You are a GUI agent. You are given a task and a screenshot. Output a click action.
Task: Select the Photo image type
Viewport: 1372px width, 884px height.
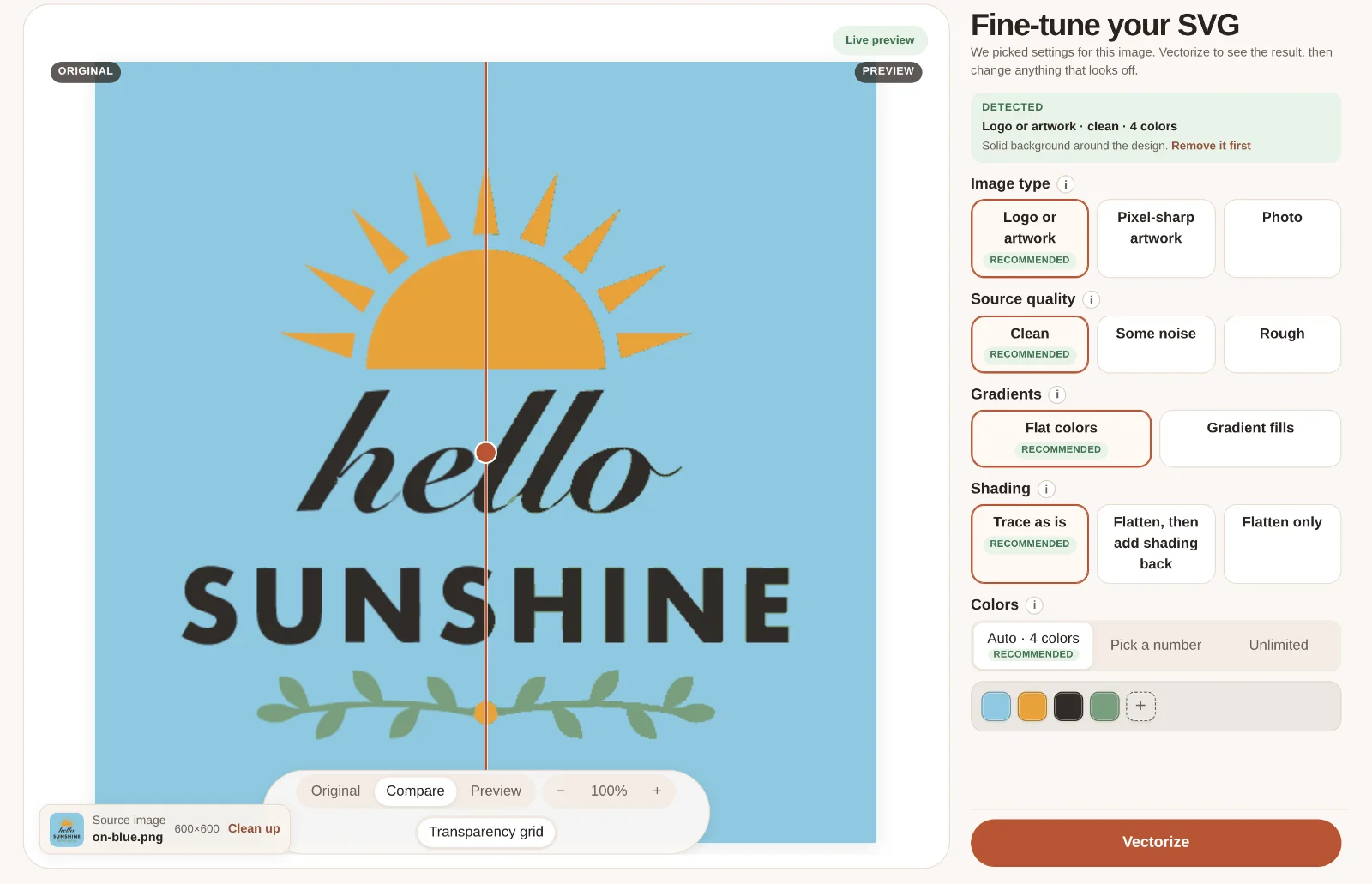coord(1282,238)
